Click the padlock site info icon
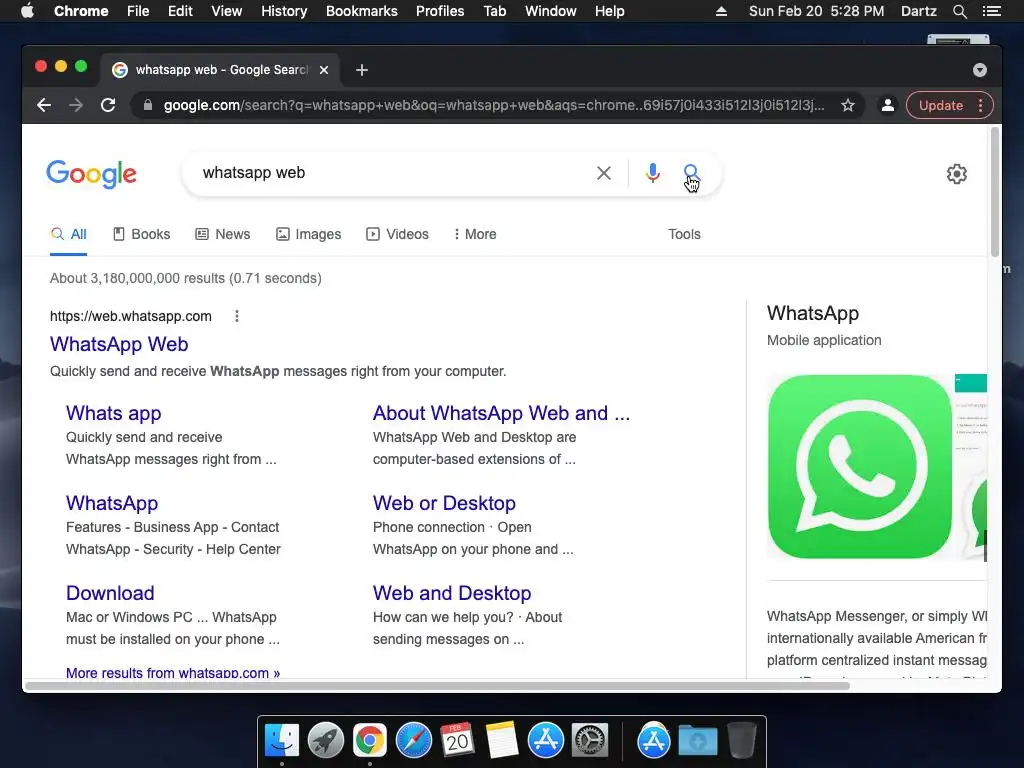The image size is (1024, 768). (x=148, y=105)
